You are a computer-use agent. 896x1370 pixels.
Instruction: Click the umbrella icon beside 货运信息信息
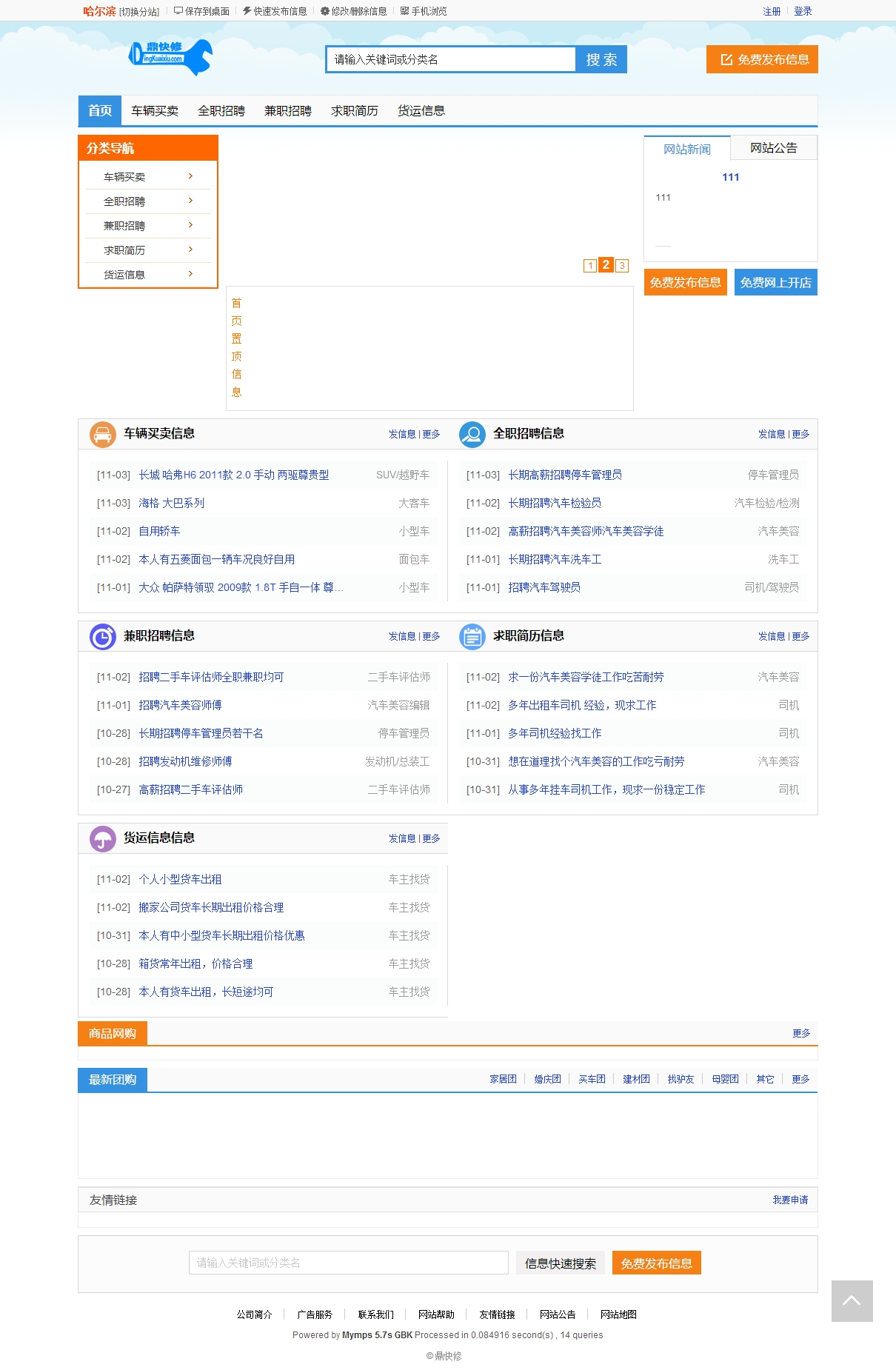point(102,838)
